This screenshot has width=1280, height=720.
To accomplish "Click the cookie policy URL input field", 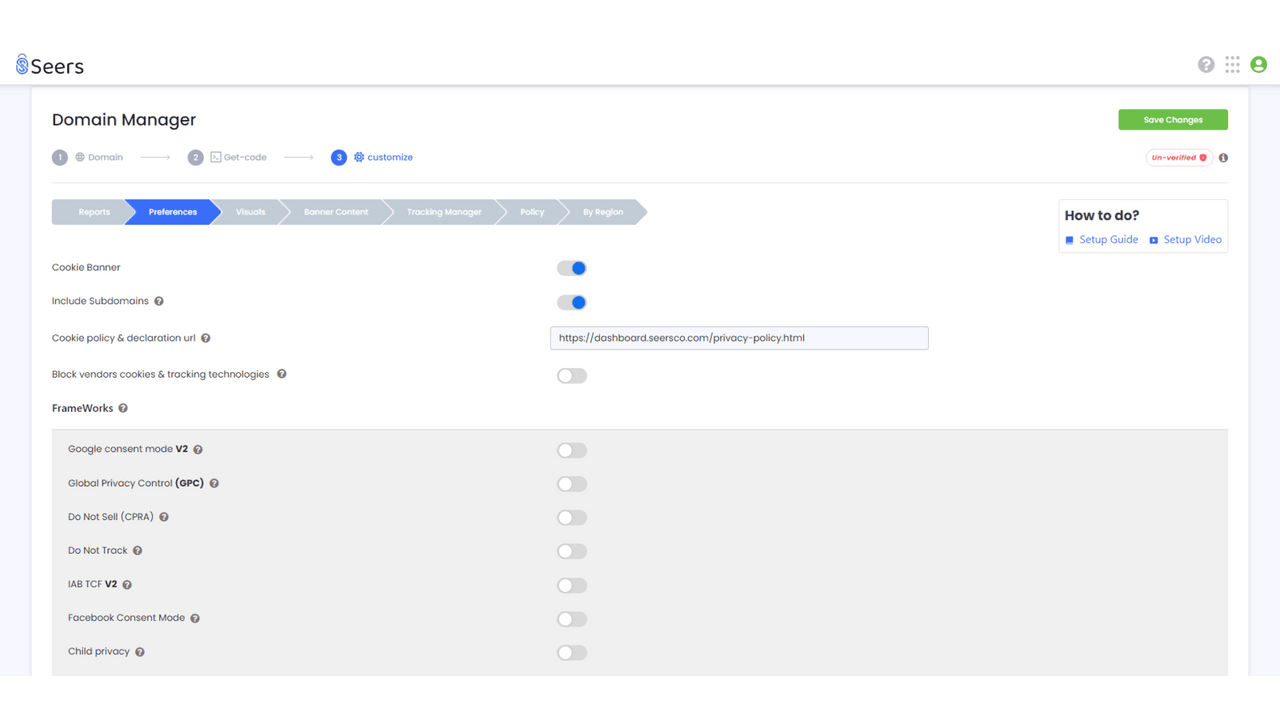I will 738,337.
